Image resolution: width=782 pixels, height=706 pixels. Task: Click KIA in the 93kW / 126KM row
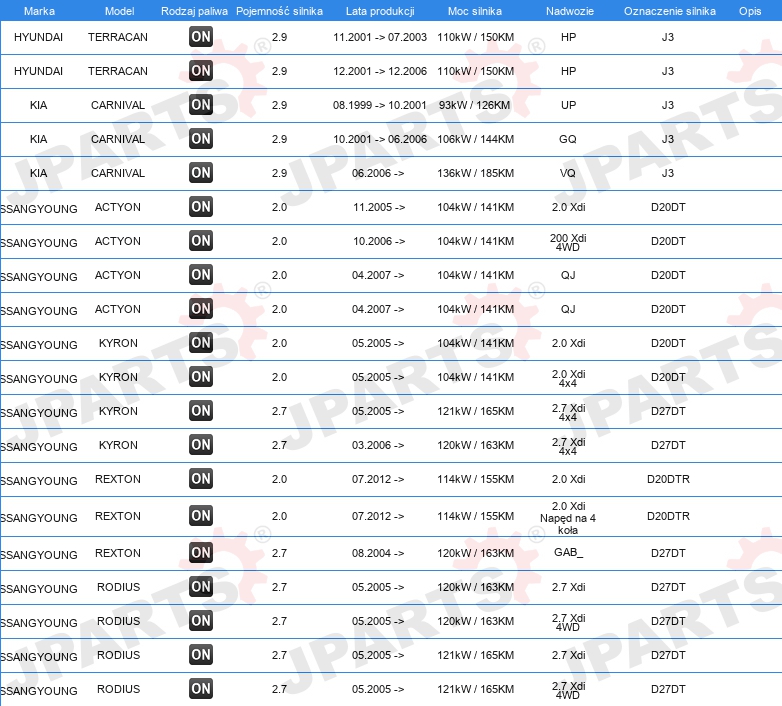(x=38, y=105)
